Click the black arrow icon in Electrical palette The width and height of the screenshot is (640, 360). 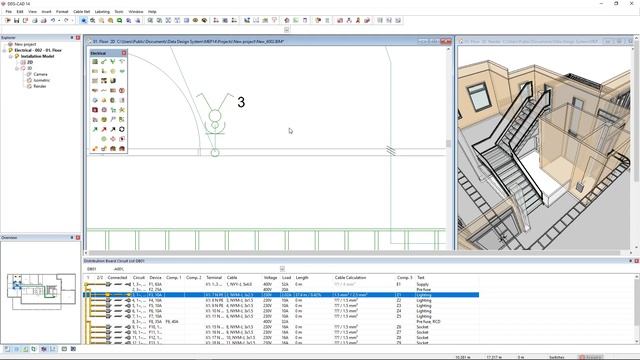(x=113, y=129)
